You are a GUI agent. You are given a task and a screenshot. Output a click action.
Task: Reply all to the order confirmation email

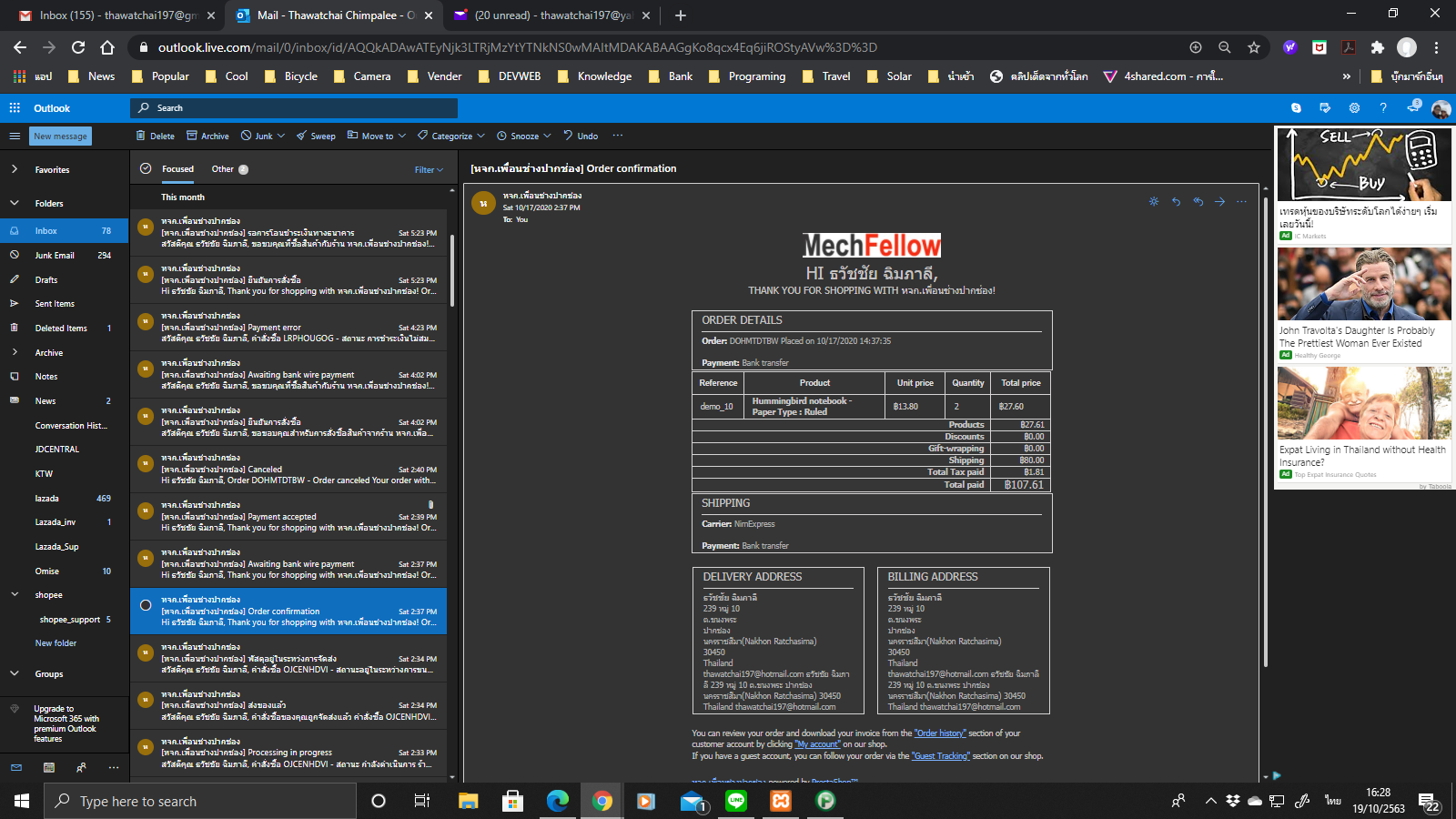pyautogui.click(x=1198, y=201)
